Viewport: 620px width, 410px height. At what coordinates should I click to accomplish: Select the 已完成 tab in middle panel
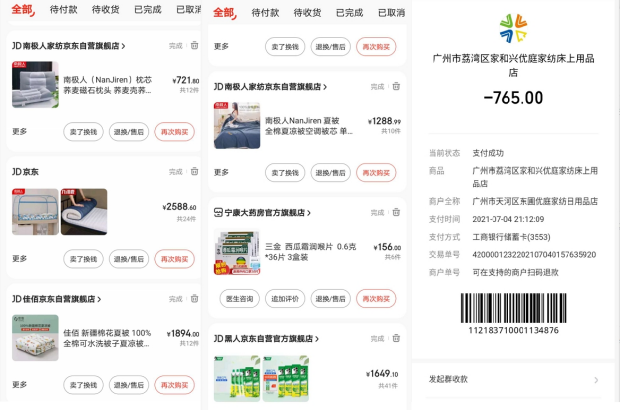(350, 13)
